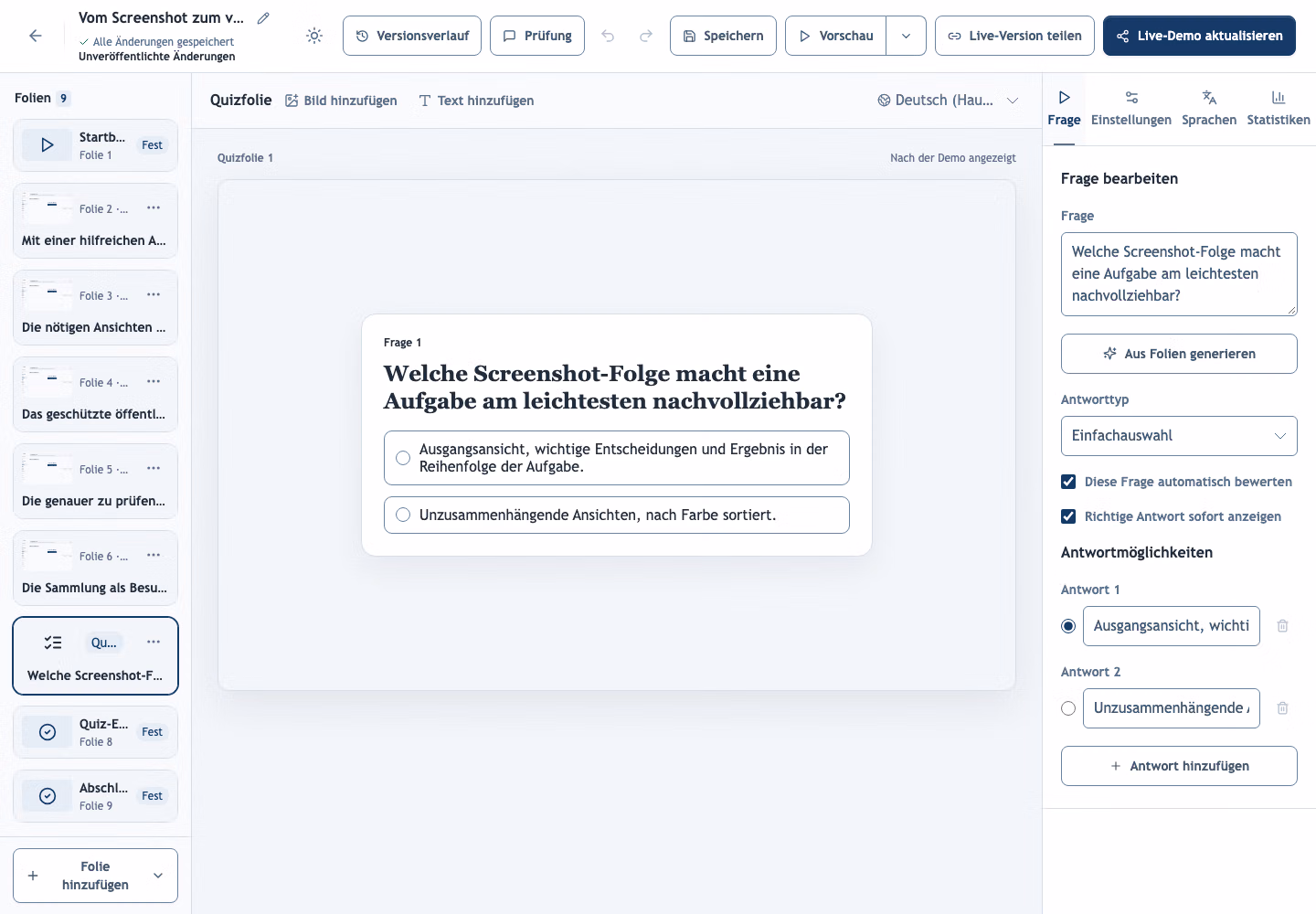This screenshot has height=914, width=1316.
Task: Click into the Frage text area
Action: pyautogui.click(x=1179, y=274)
